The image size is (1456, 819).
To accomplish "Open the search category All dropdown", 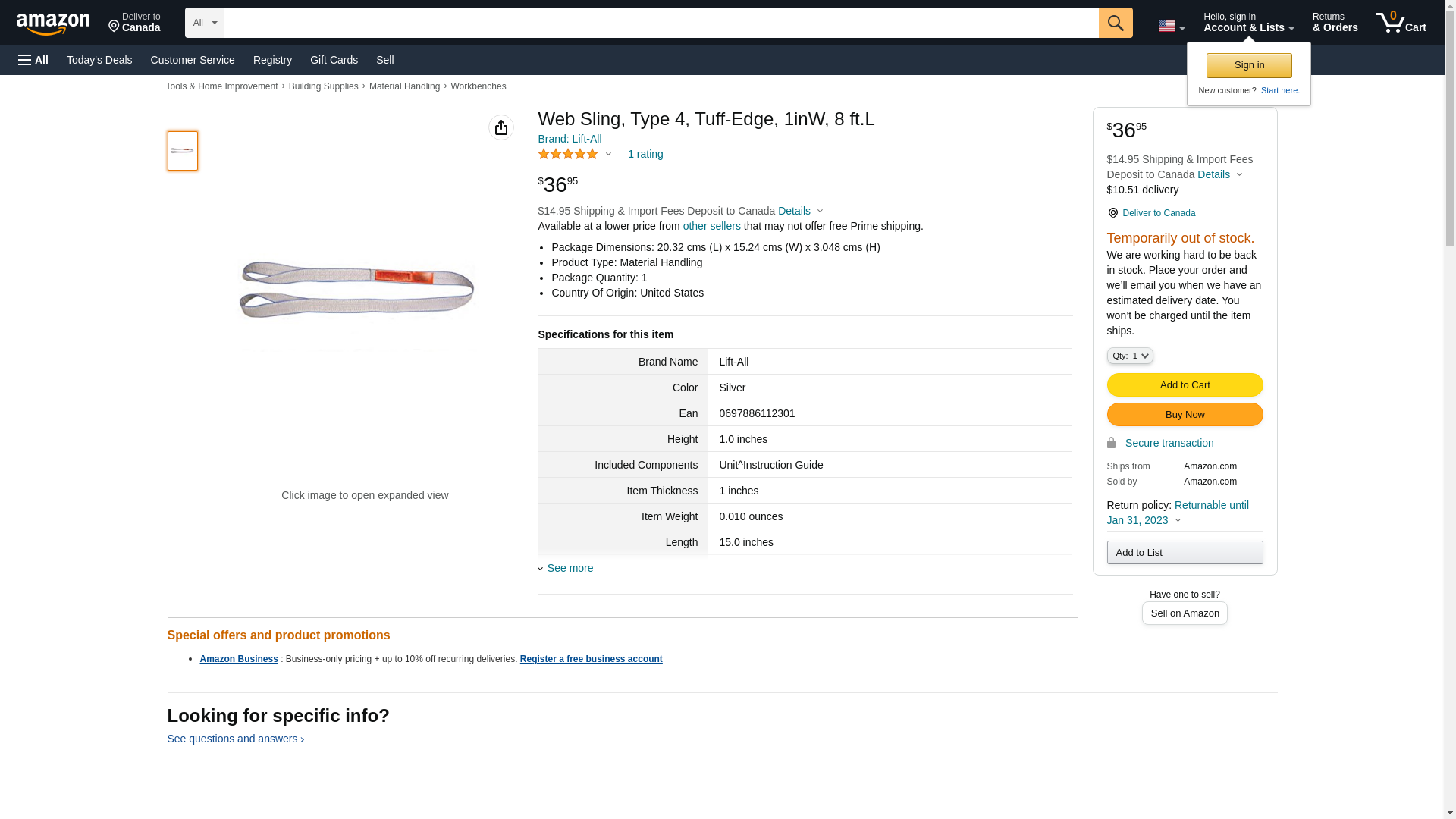I will [204, 23].
